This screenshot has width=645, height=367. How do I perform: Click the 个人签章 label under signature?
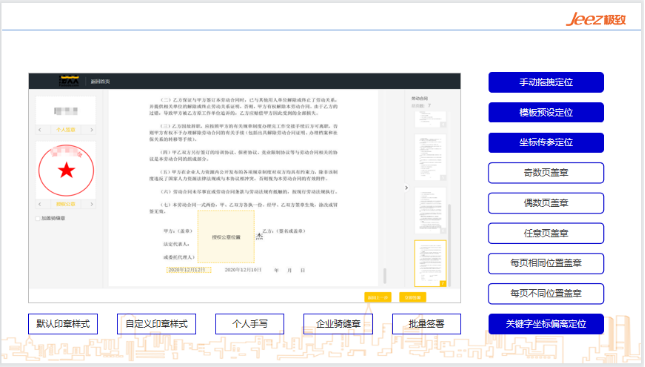(x=66, y=130)
